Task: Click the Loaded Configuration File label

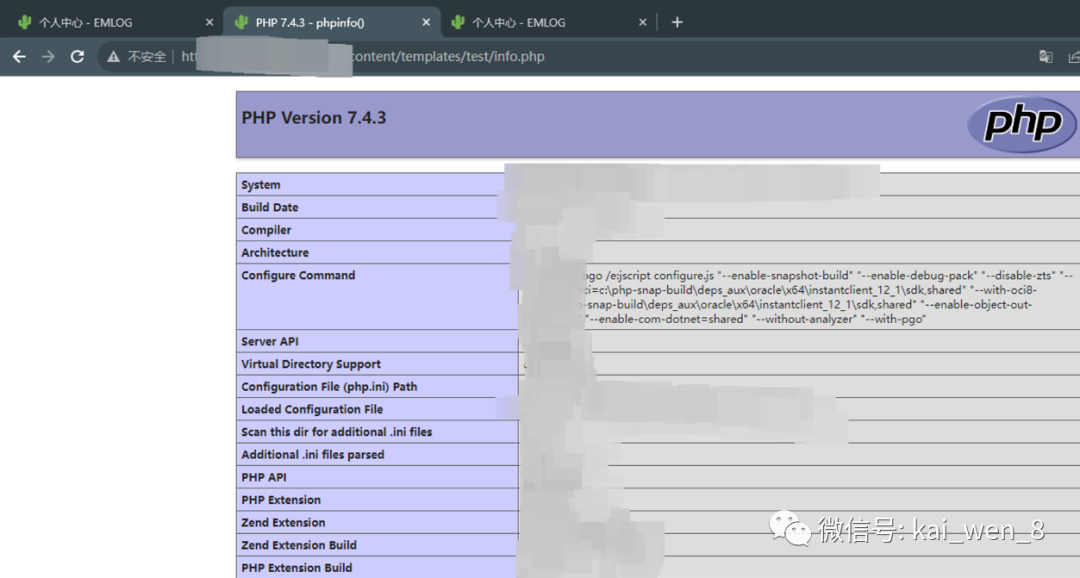Action: click(312, 410)
